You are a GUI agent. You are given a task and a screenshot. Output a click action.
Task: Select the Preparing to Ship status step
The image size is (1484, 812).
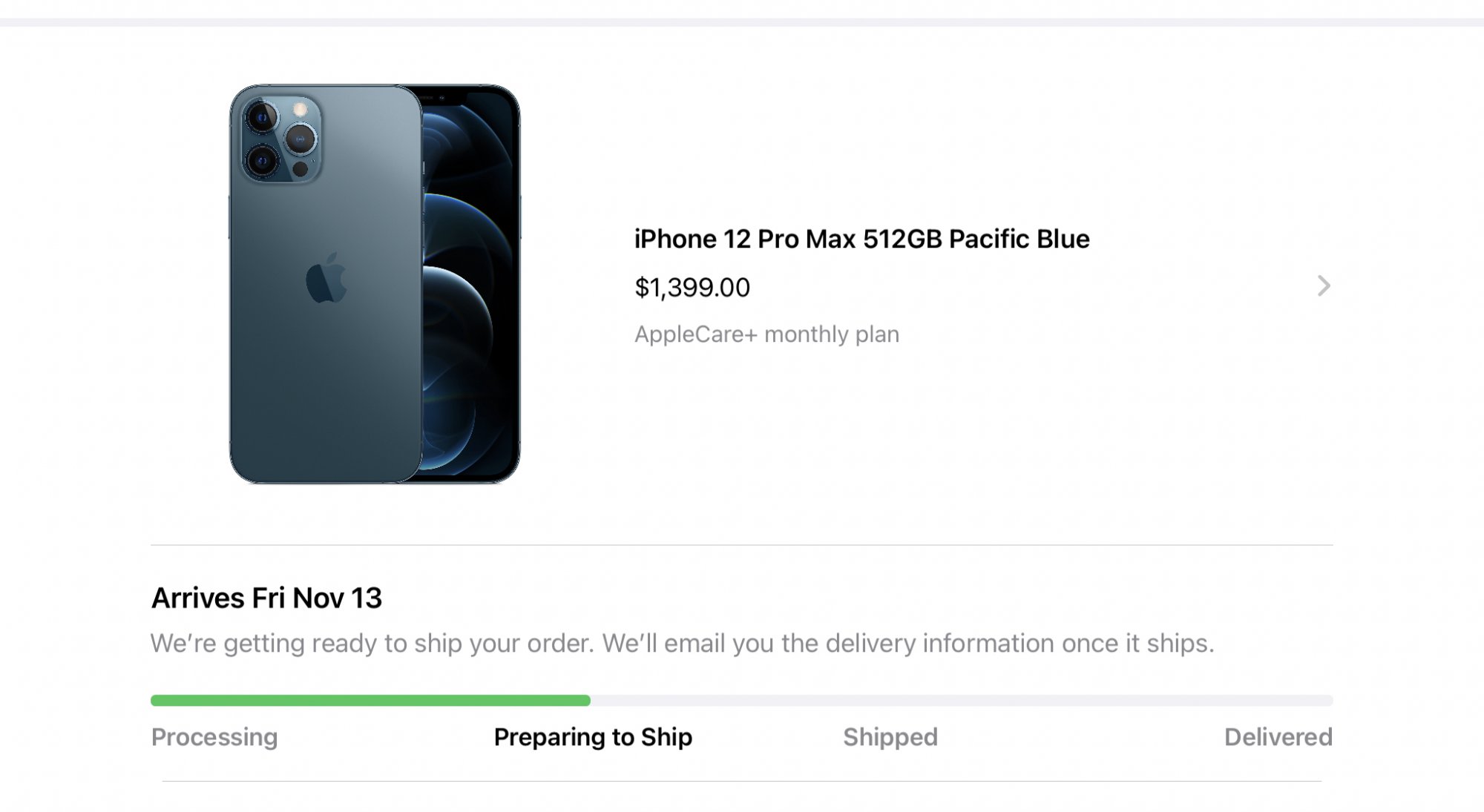point(593,736)
